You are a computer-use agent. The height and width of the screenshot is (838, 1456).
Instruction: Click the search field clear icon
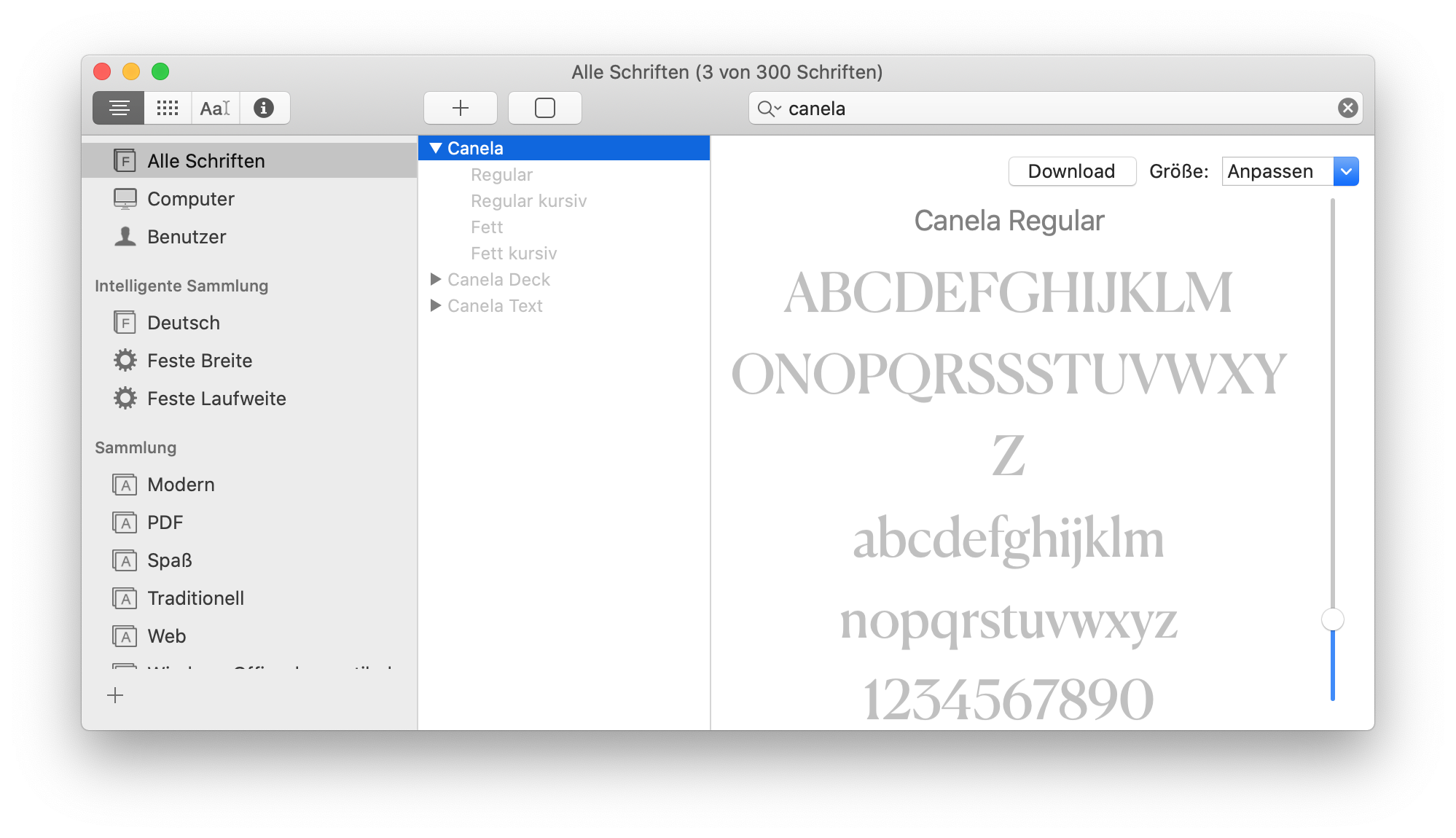(x=1348, y=108)
